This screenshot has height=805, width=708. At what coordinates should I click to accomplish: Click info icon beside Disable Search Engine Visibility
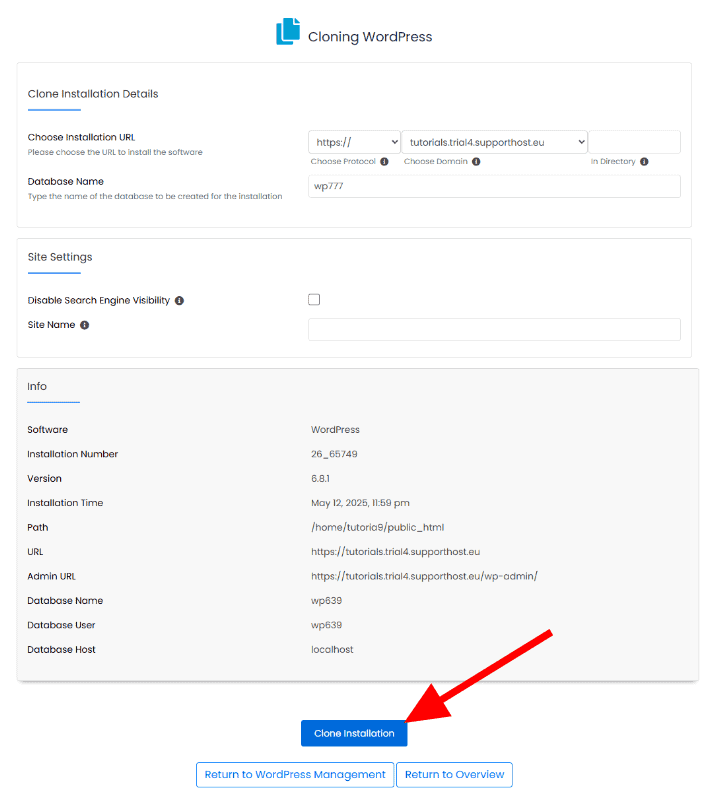click(179, 300)
